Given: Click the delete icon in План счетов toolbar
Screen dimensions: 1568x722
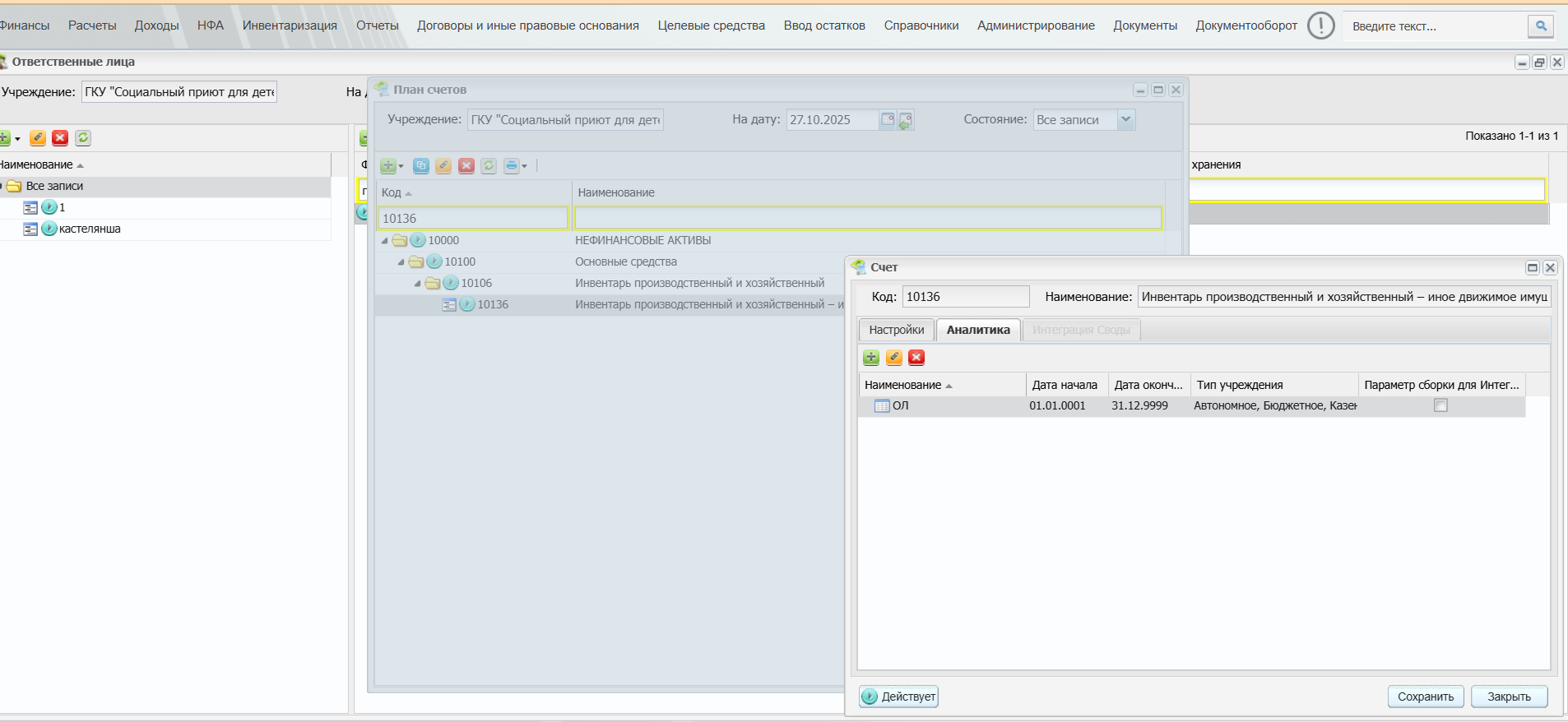Looking at the screenshot, I should point(466,166).
